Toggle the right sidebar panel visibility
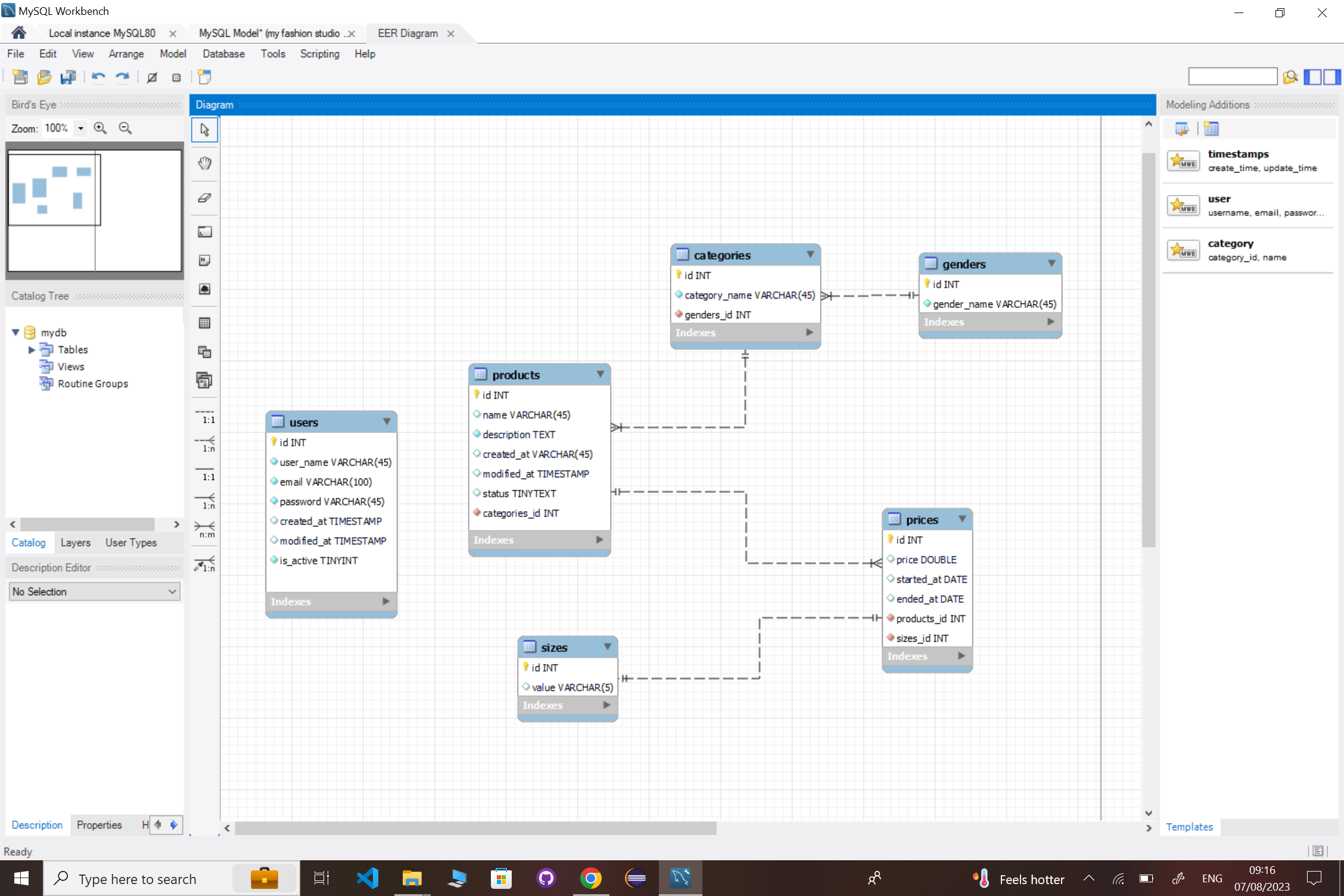 [x=1333, y=77]
